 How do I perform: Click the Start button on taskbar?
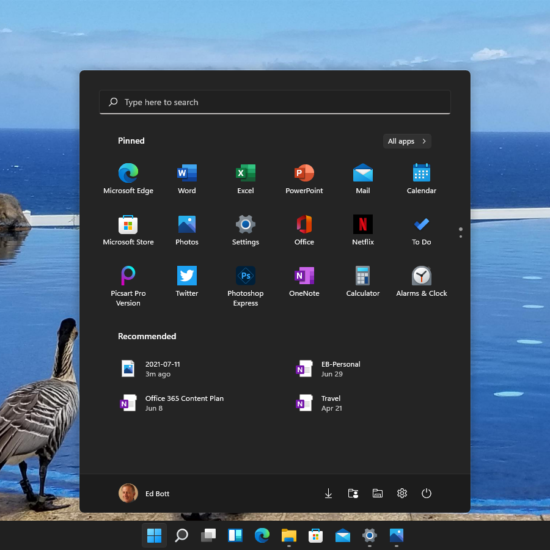click(x=154, y=535)
